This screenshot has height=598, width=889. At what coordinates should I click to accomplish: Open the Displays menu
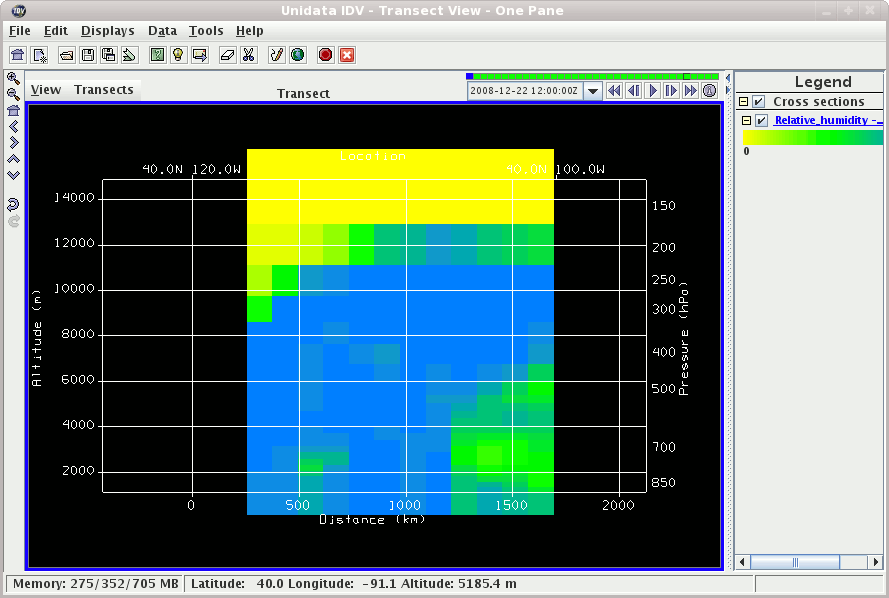coord(106,31)
